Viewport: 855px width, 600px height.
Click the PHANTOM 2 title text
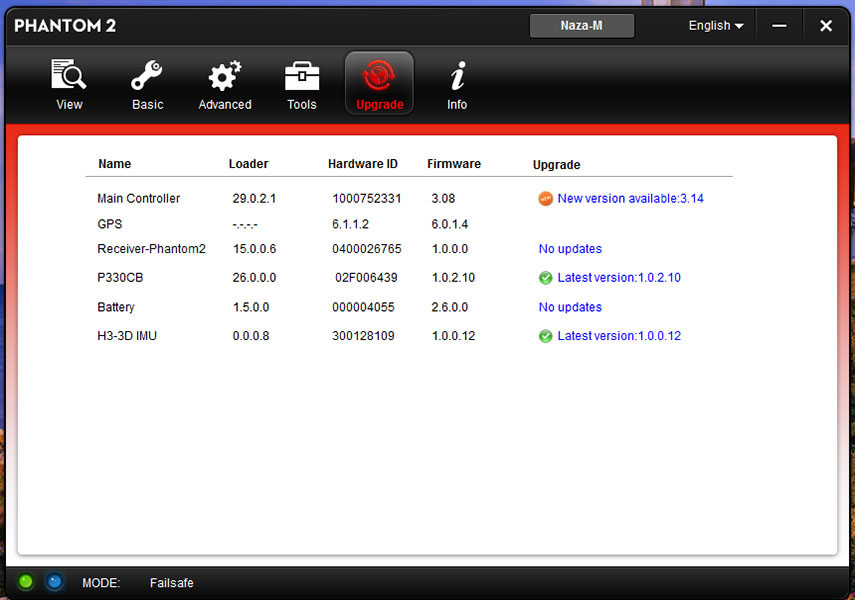65,26
